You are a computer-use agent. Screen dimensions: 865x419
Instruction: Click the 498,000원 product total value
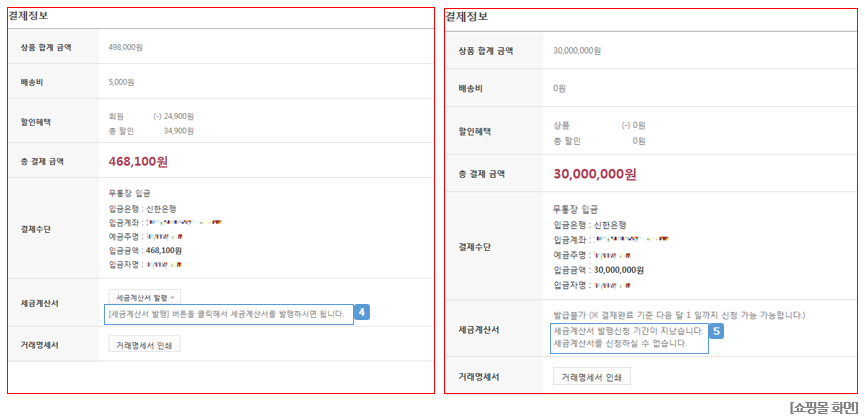pos(128,46)
